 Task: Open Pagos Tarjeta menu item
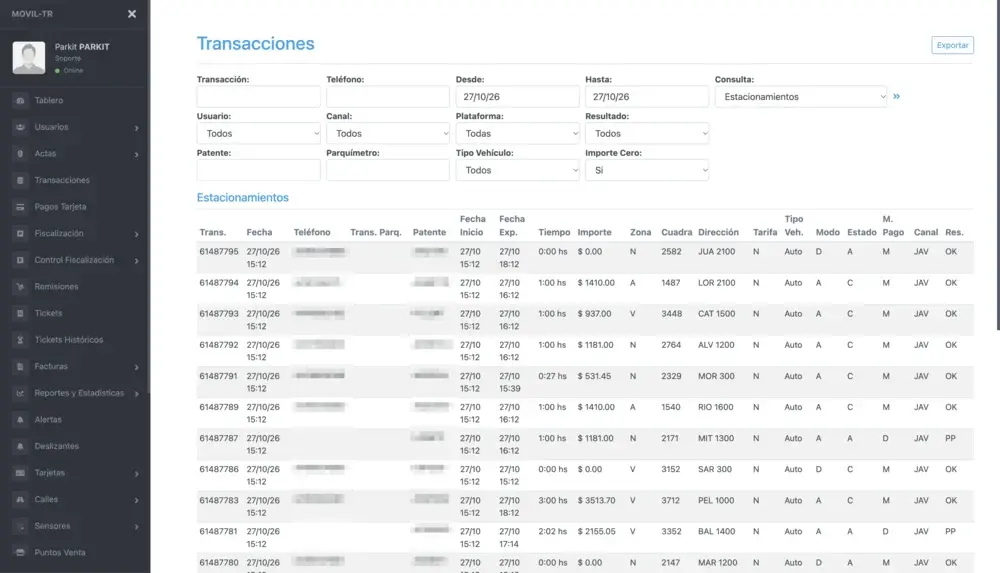(x=60, y=207)
